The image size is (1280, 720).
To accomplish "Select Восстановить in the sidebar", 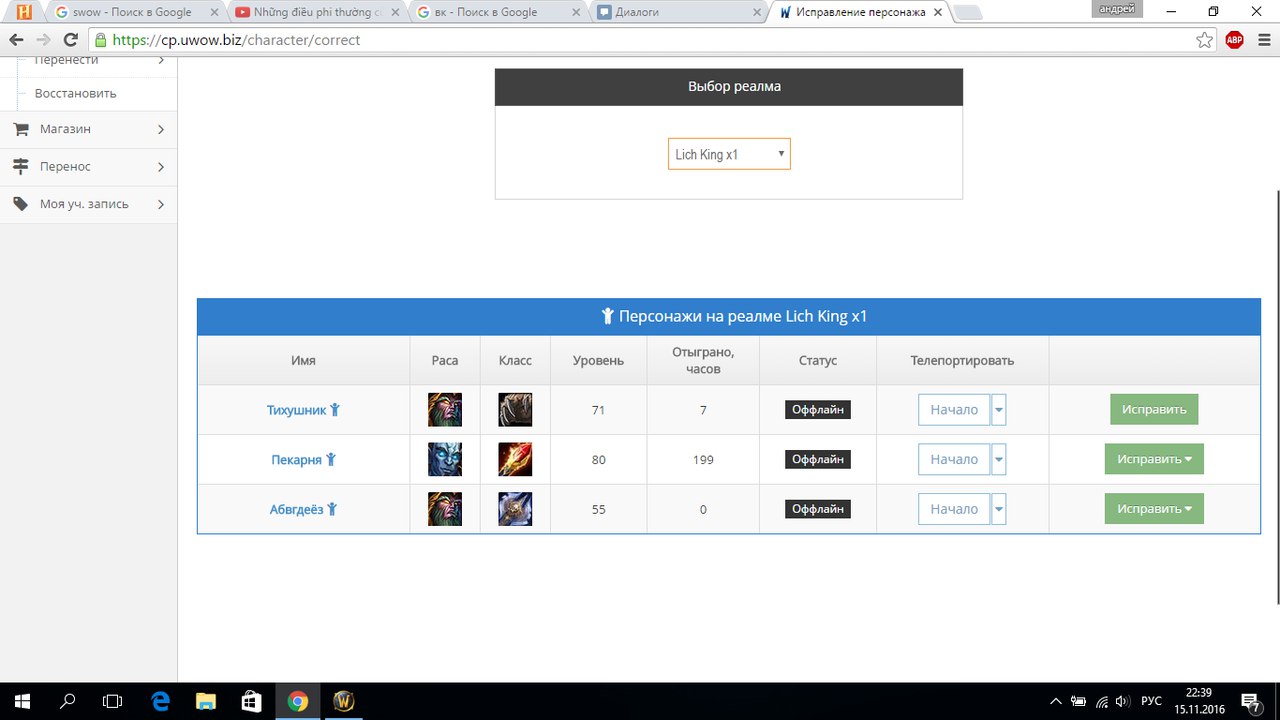I will pos(76,93).
